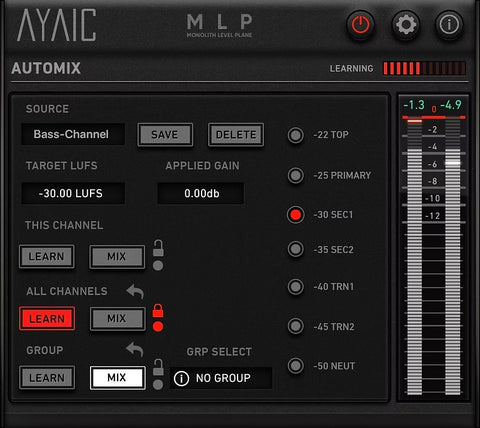Toggle the red lock for ALL CHANNELS

tap(158, 311)
